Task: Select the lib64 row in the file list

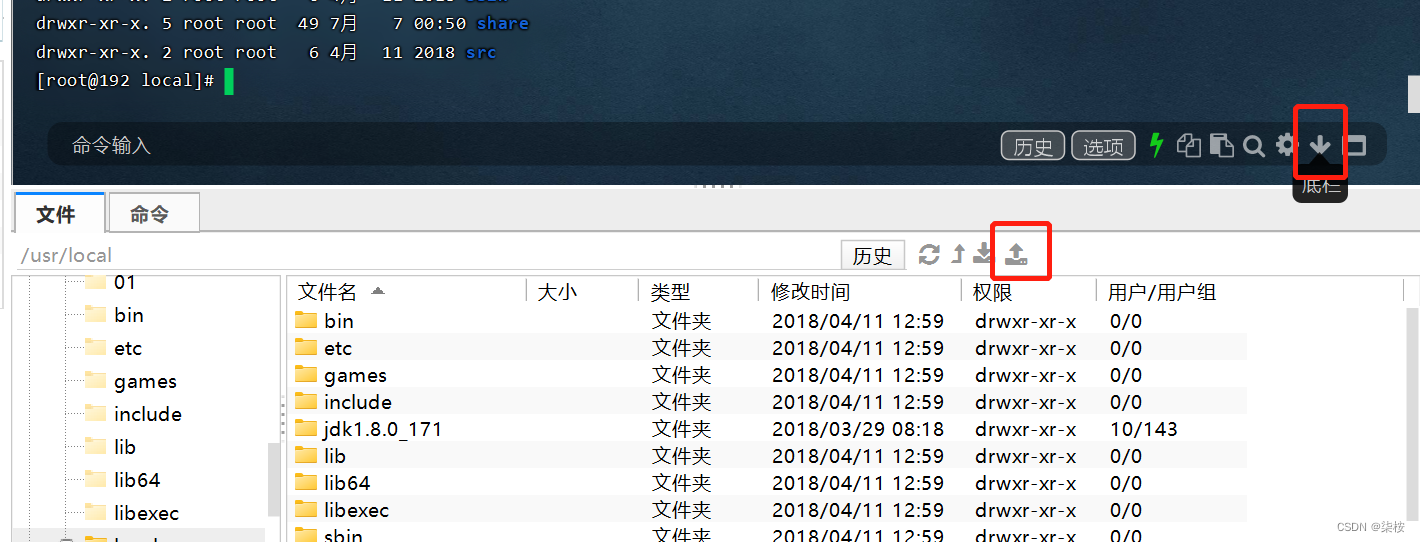Action: tap(768, 483)
